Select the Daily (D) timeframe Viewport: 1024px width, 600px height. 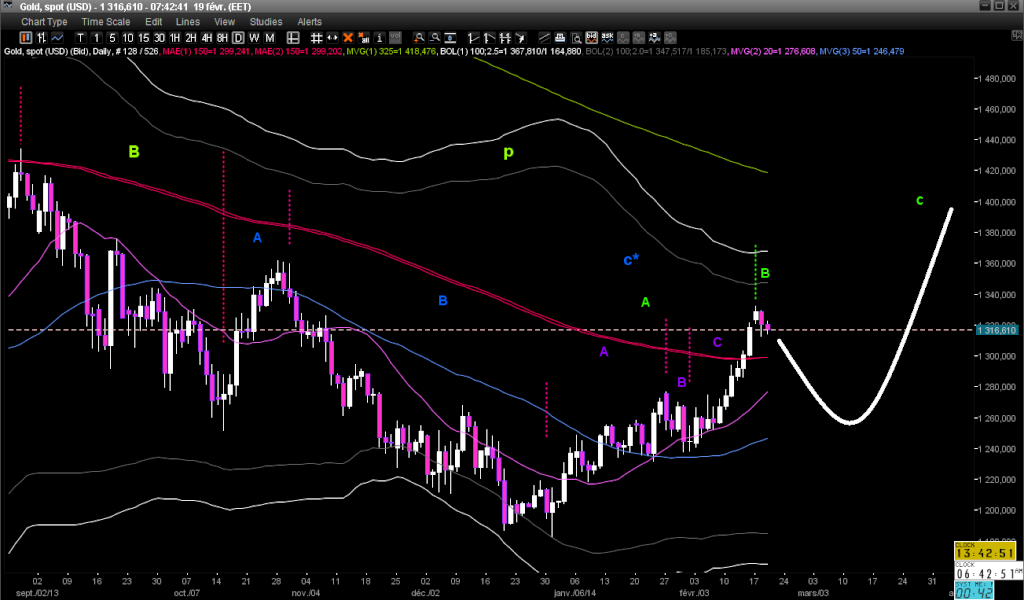(238, 38)
